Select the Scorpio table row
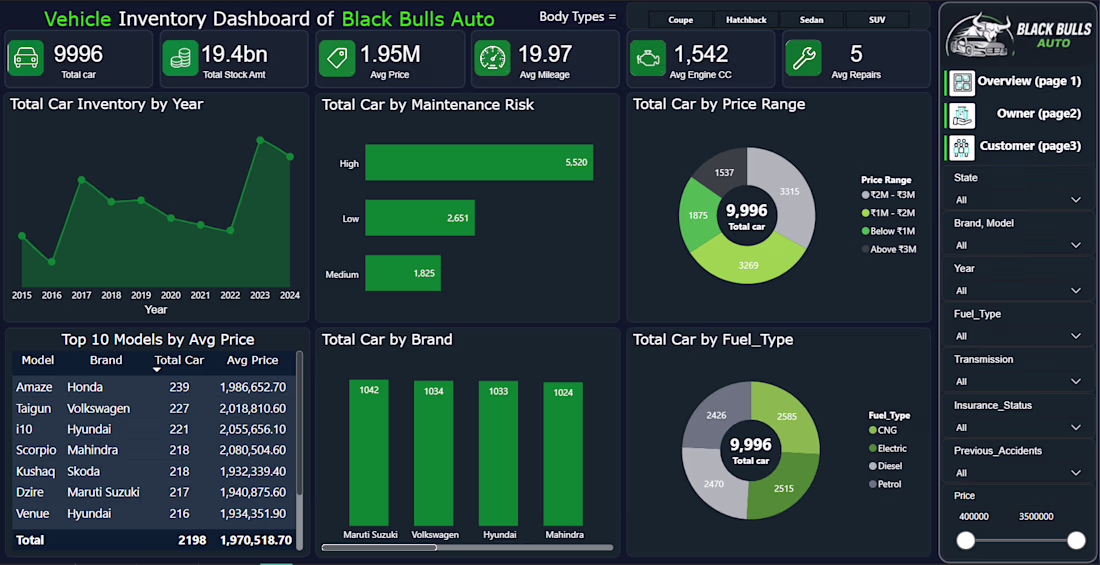 (153, 451)
